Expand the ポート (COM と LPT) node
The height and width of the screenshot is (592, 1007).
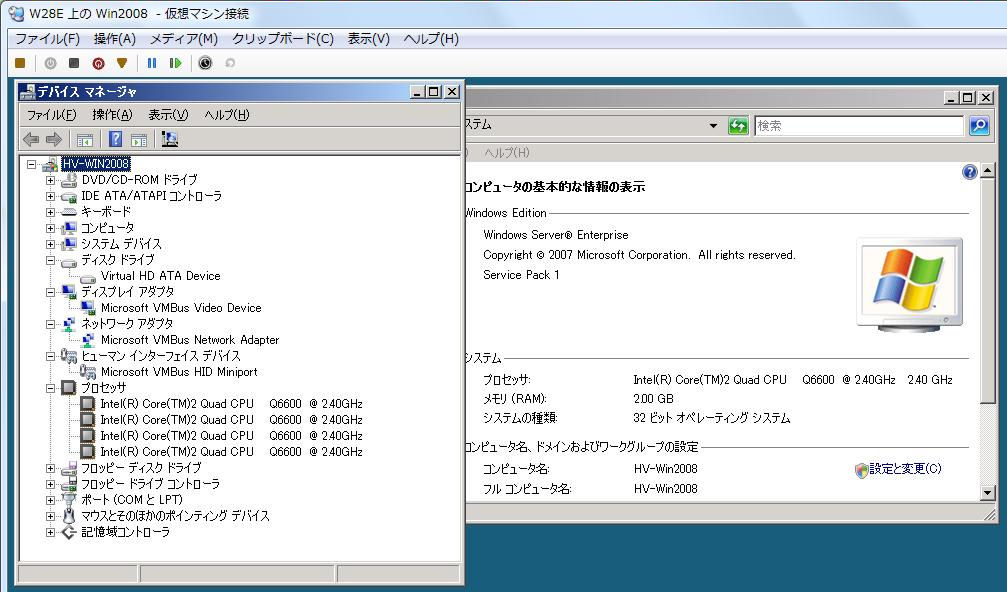51,500
